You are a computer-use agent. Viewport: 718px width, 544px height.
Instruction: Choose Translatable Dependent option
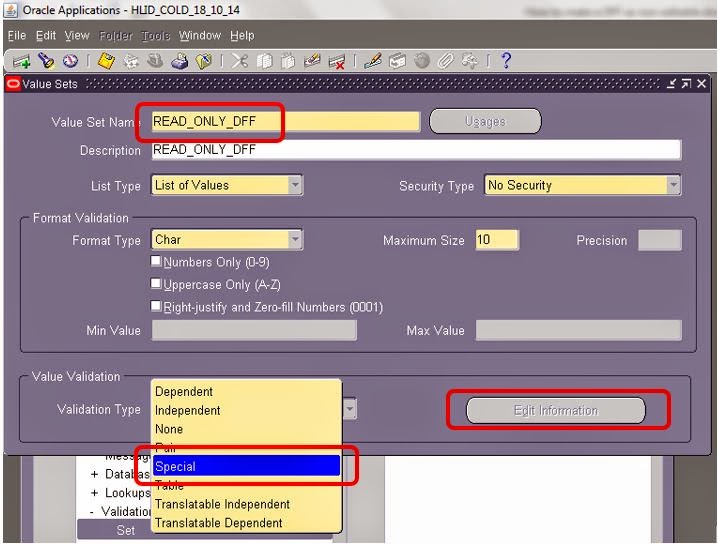246,523
